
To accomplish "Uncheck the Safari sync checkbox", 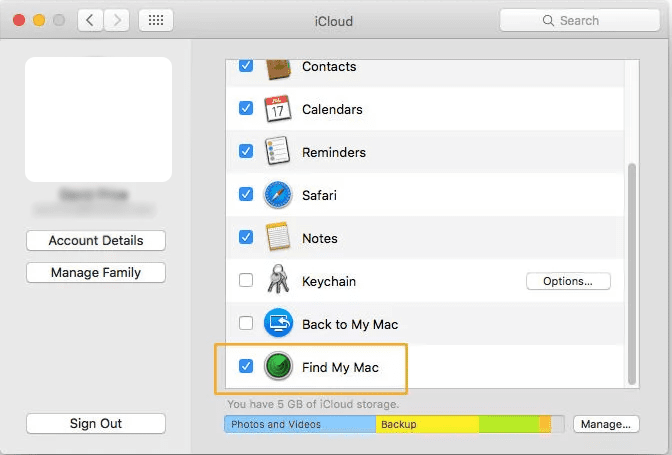I will click(246, 195).
